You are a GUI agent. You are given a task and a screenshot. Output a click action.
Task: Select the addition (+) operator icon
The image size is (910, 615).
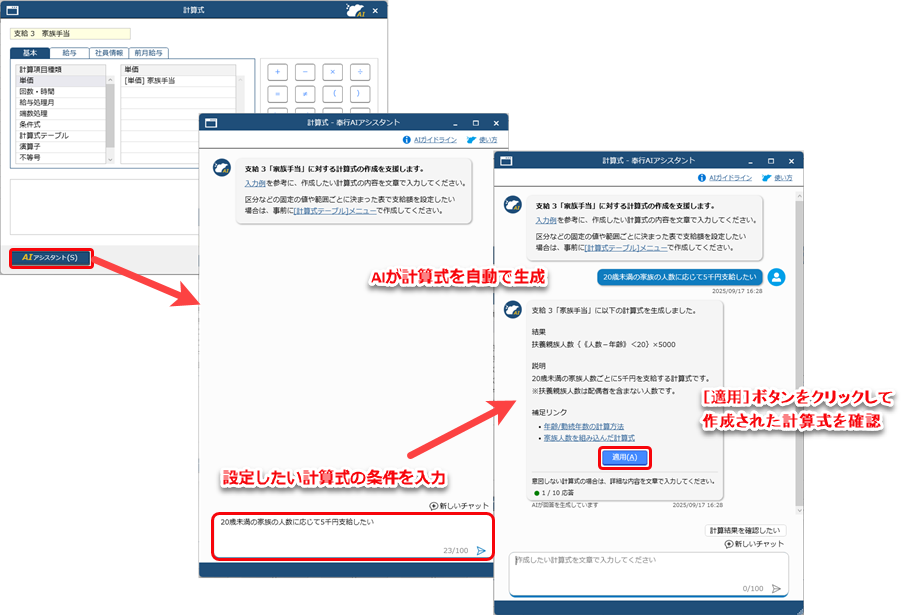277,72
